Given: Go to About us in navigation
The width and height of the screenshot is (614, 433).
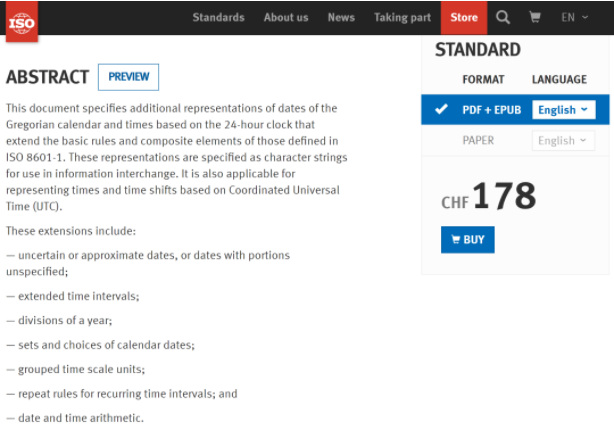Looking at the screenshot, I should pyautogui.click(x=285, y=17).
